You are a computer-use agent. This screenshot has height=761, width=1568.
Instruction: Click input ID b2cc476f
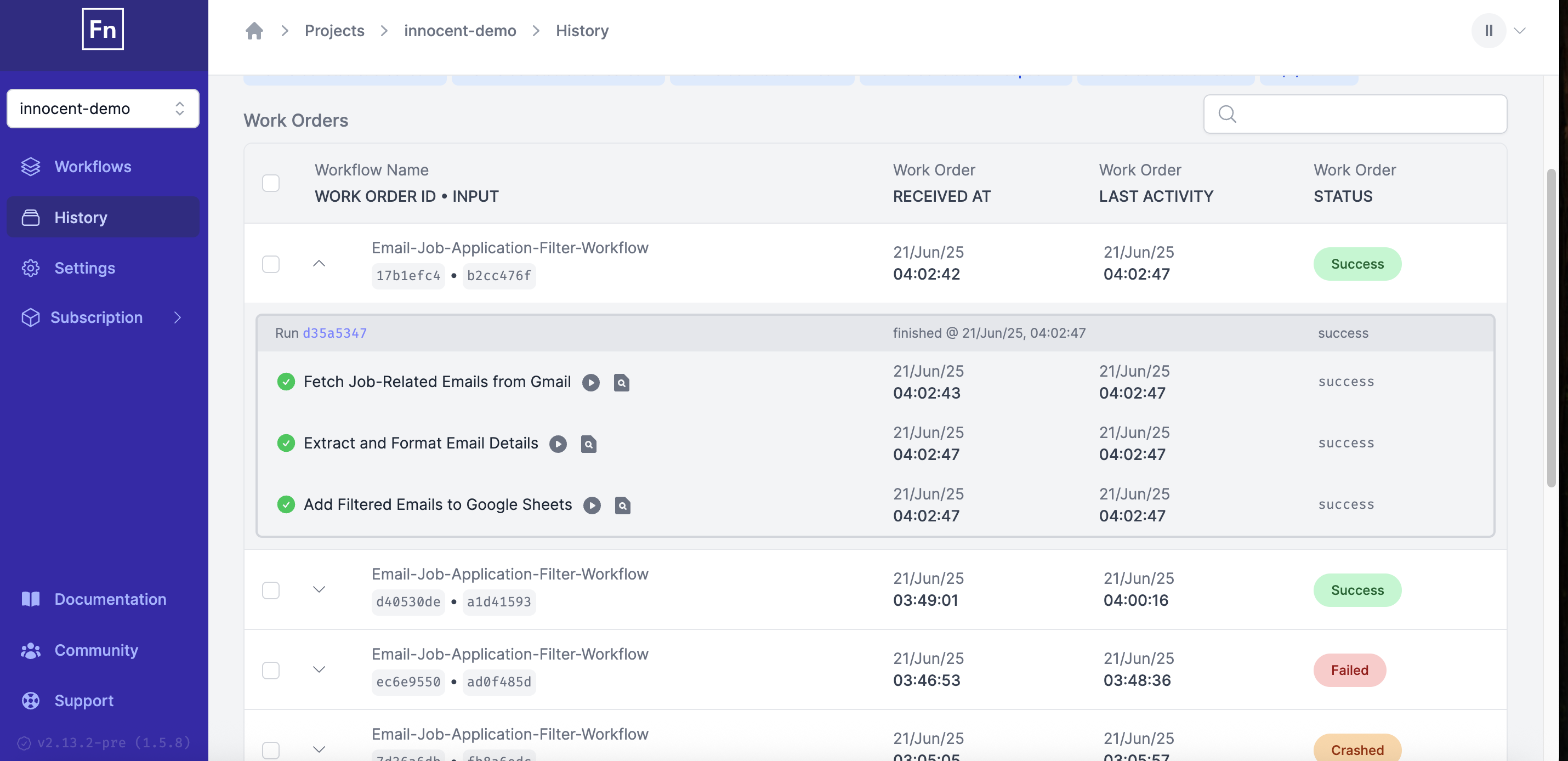(499, 276)
